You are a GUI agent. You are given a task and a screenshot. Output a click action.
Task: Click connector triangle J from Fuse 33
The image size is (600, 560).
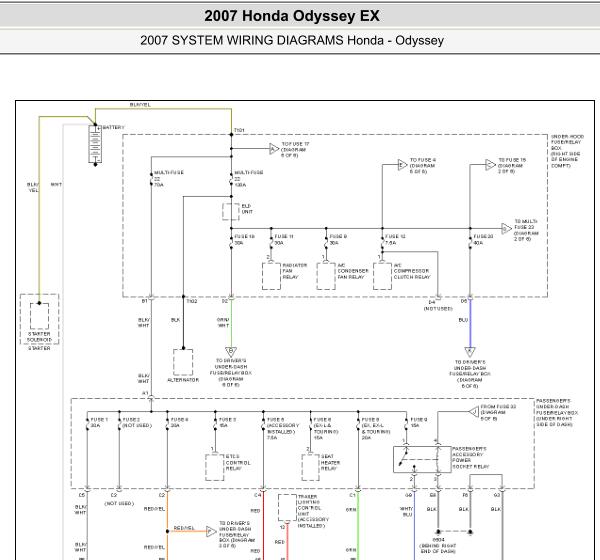[474, 412]
